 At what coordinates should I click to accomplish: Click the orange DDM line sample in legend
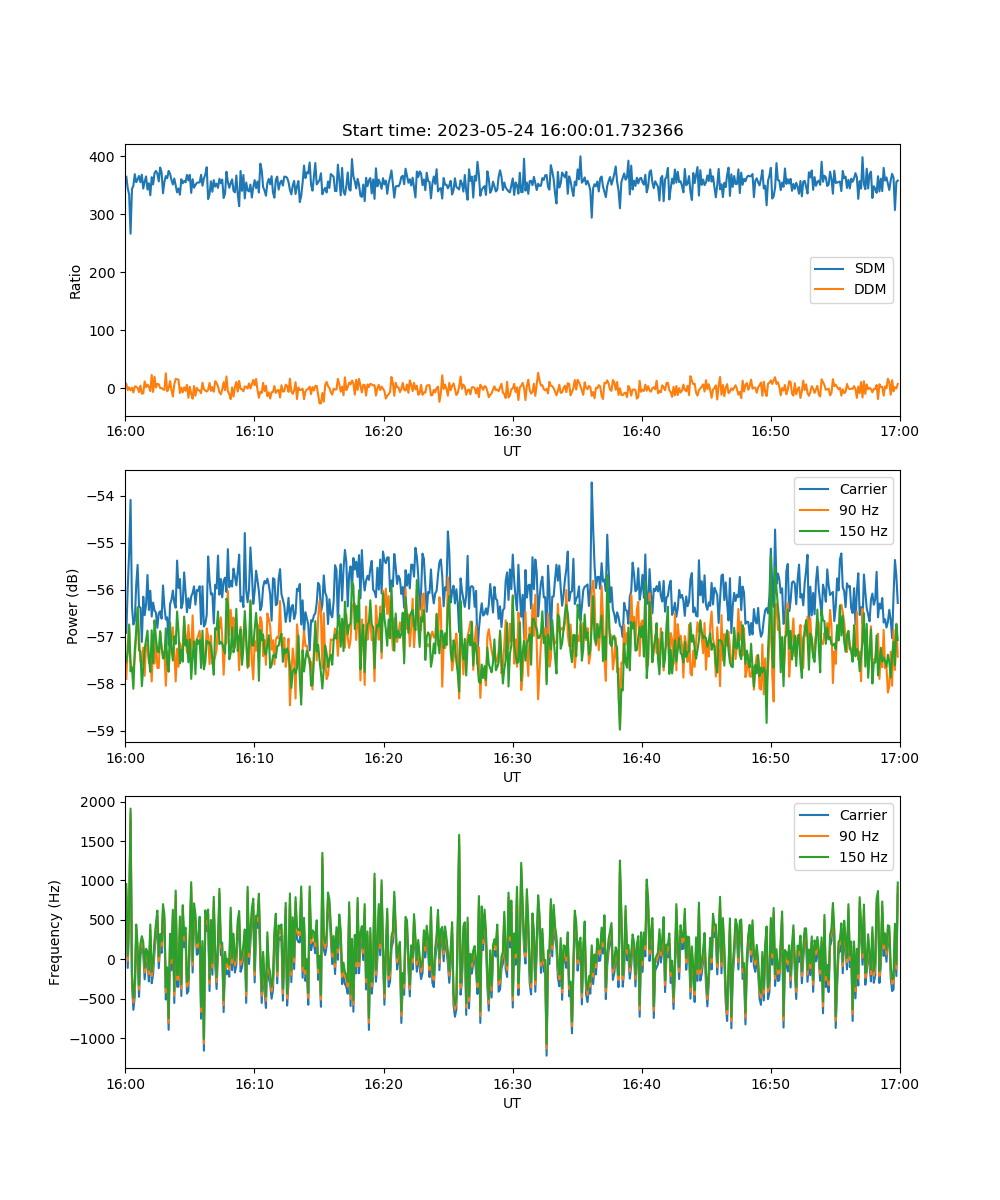pyautogui.click(x=830, y=290)
